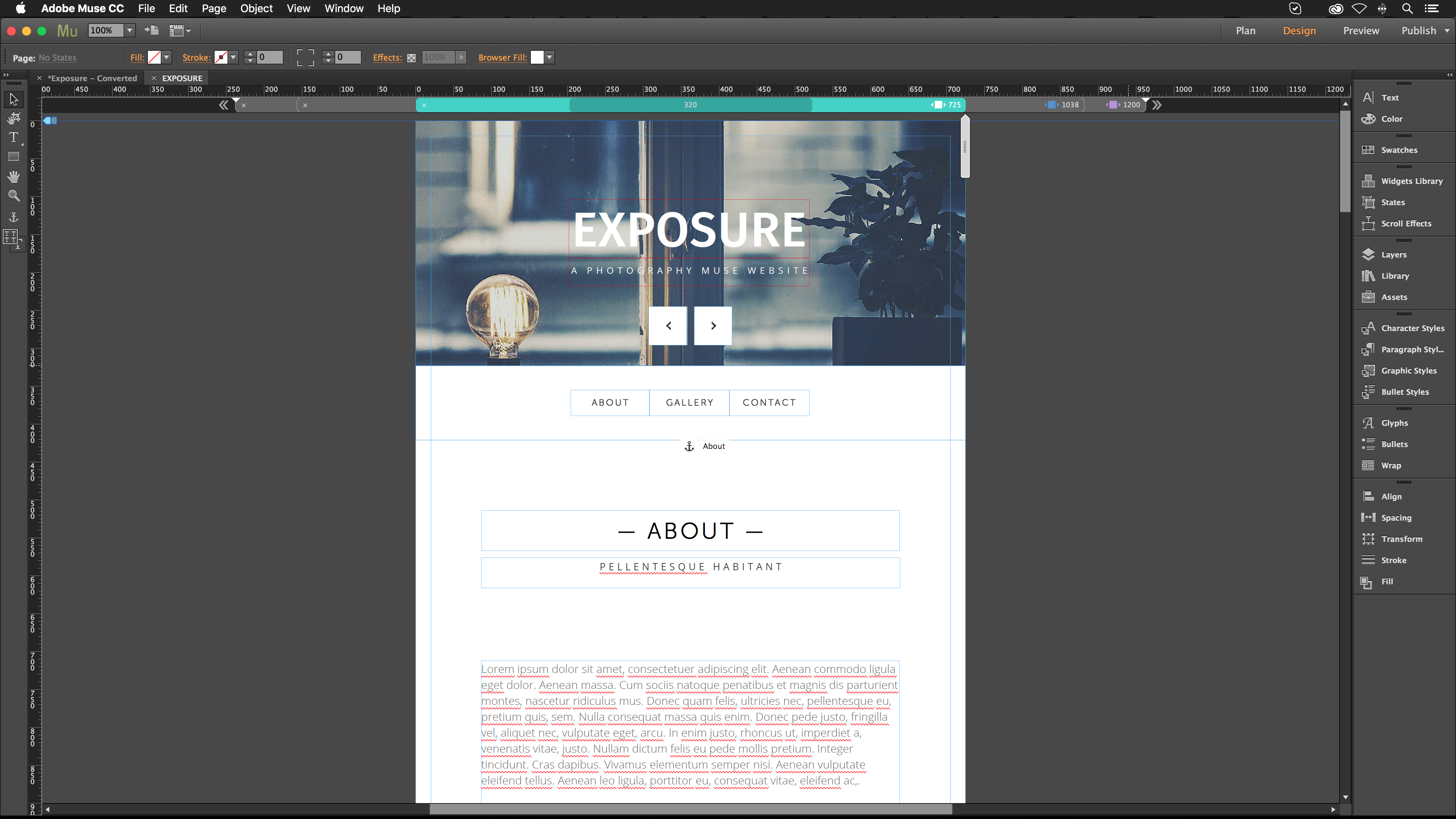The width and height of the screenshot is (1456, 819).
Task: Open the Publish dropdown arrow
Action: (x=1447, y=30)
